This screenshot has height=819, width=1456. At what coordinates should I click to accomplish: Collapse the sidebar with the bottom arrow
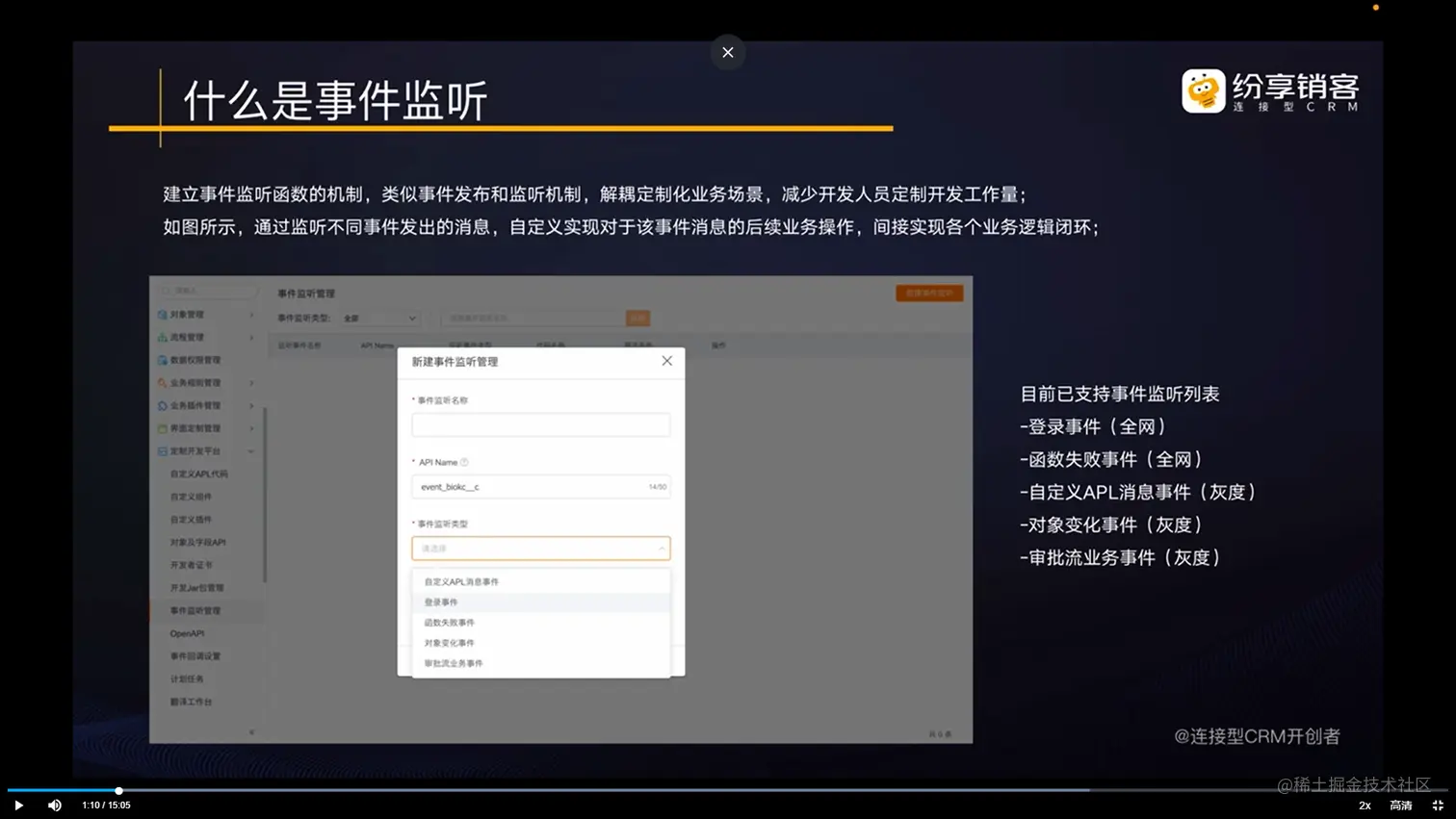(x=251, y=732)
